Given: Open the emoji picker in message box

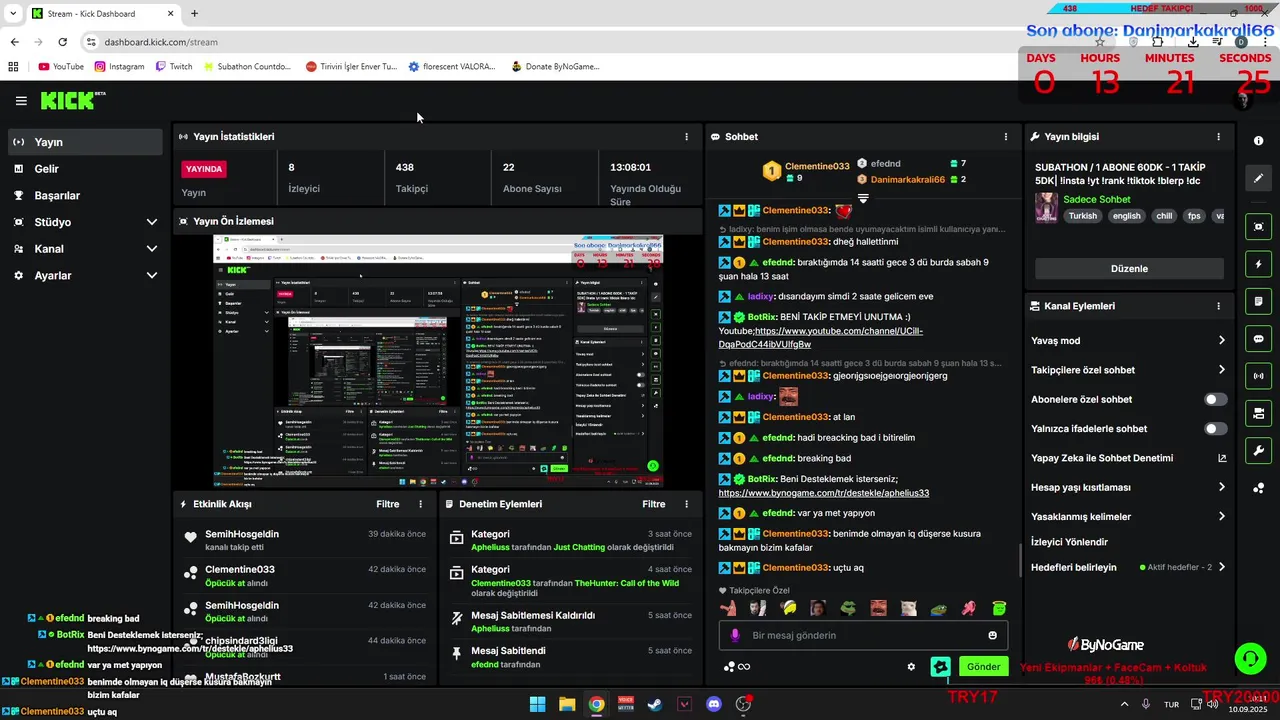Looking at the screenshot, I should click(992, 635).
